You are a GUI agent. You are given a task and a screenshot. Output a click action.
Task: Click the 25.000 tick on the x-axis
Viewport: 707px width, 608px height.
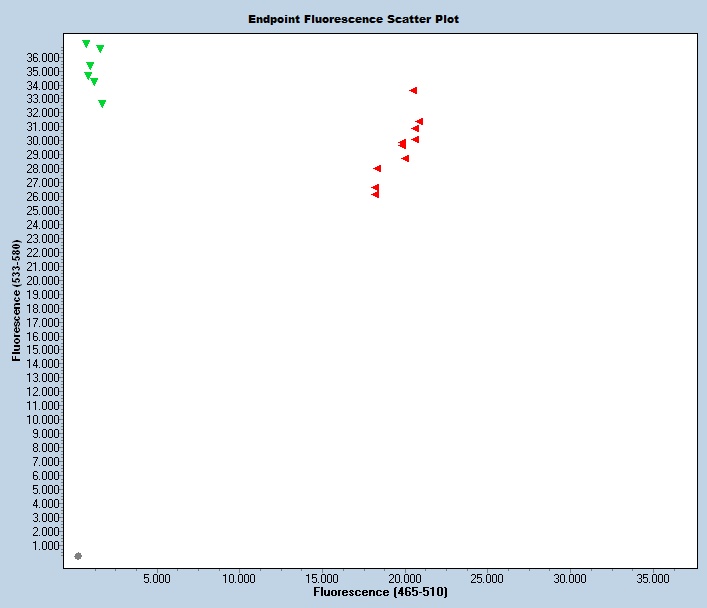coord(487,579)
